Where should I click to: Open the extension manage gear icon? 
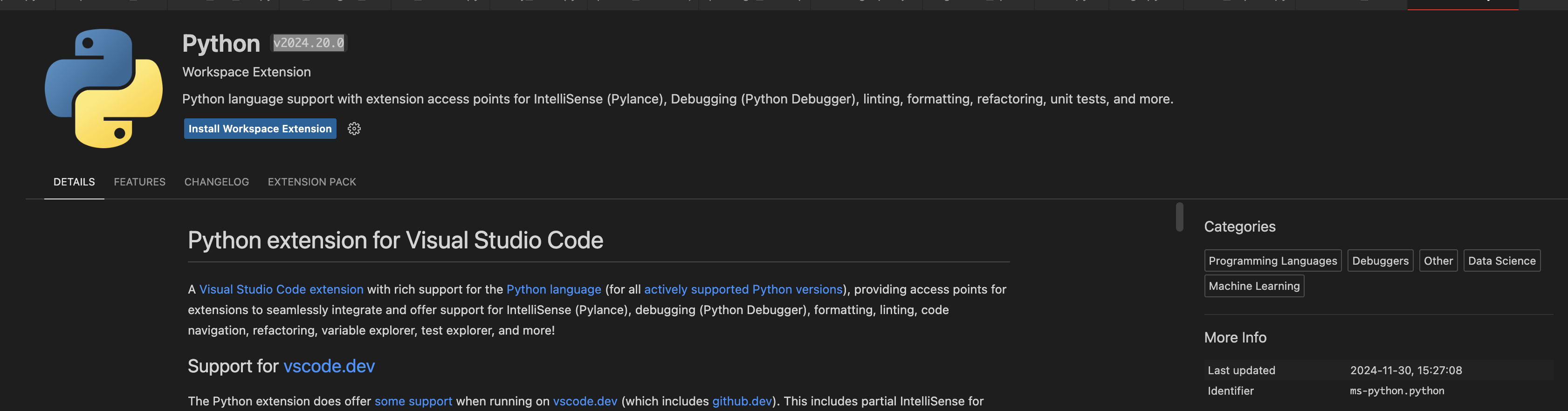pos(354,129)
